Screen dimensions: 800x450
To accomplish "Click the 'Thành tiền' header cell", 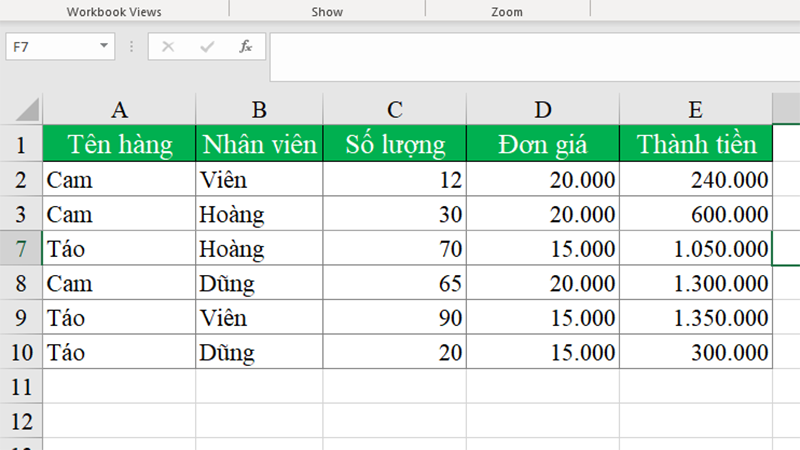I will coord(696,144).
